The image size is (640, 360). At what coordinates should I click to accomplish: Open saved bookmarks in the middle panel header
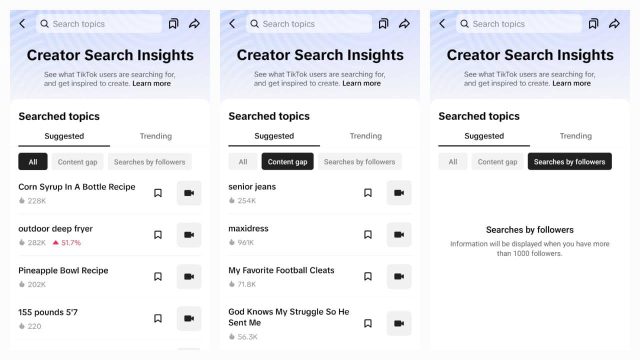pyautogui.click(x=383, y=24)
